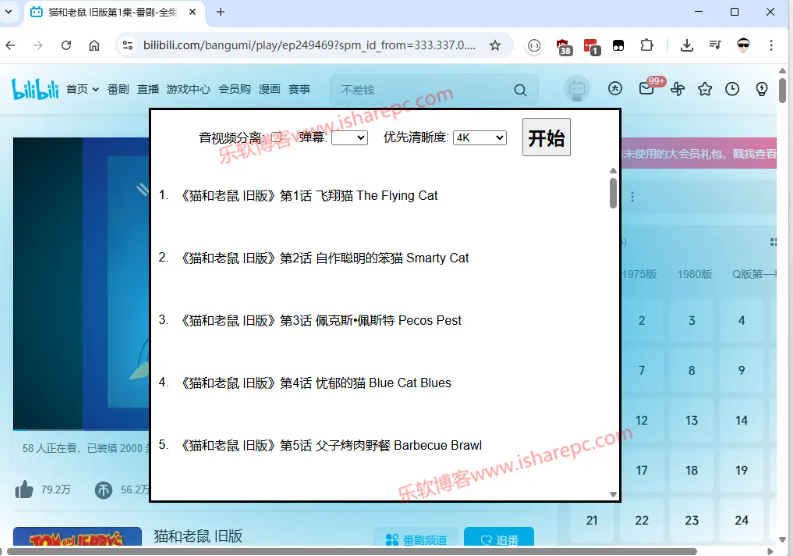Click the browser address bar URL

pyautogui.click(x=309, y=46)
